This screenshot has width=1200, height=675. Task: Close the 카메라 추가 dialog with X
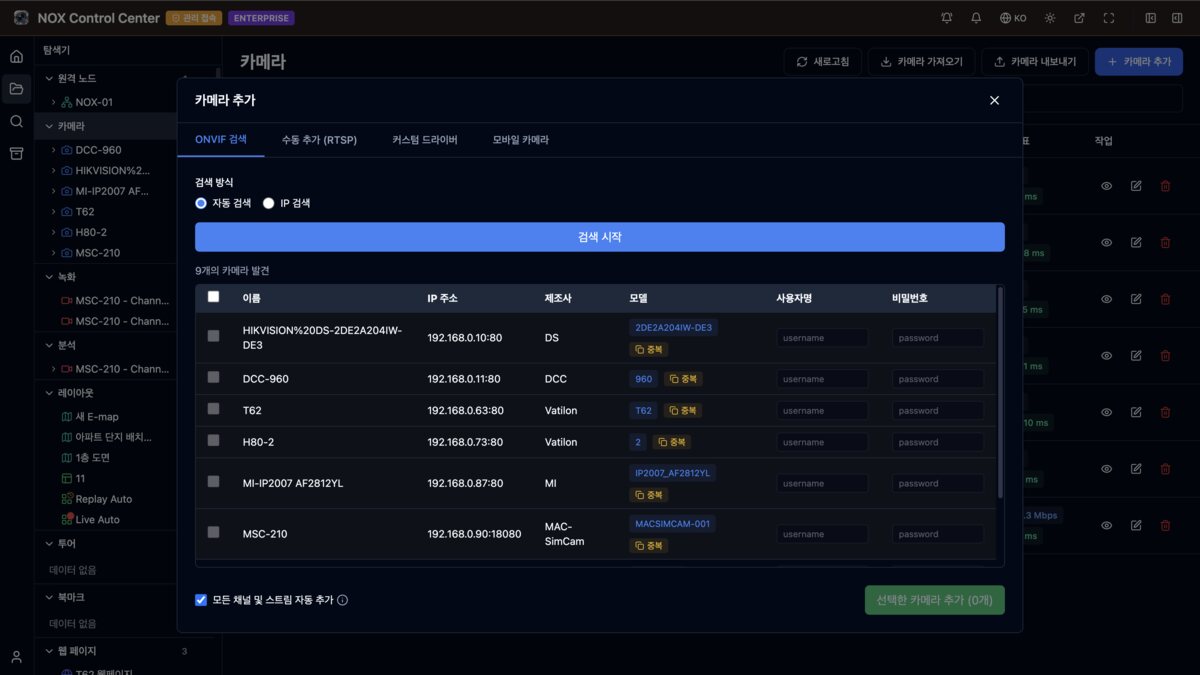point(994,100)
